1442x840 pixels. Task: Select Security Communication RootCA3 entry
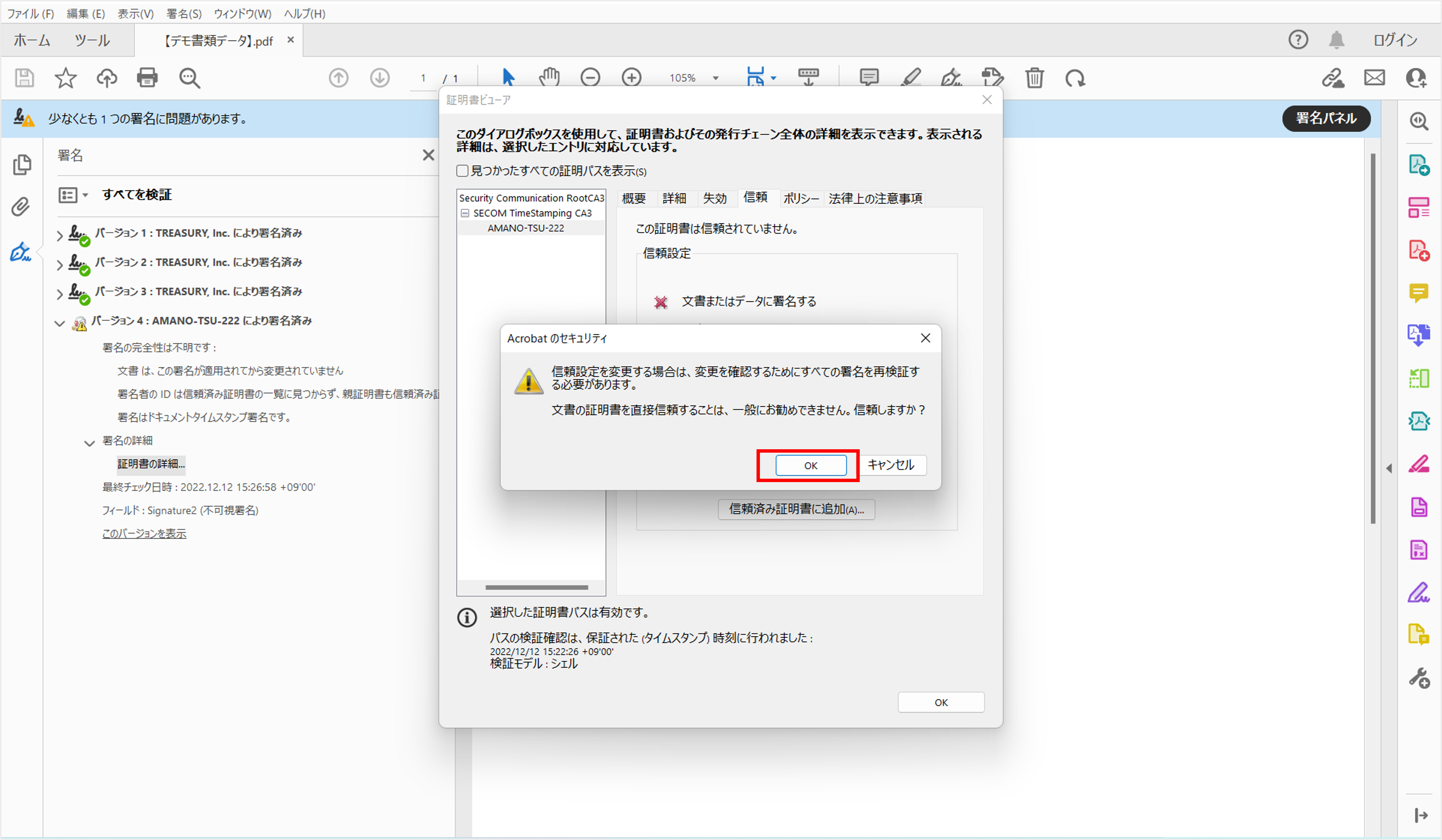[x=531, y=198]
